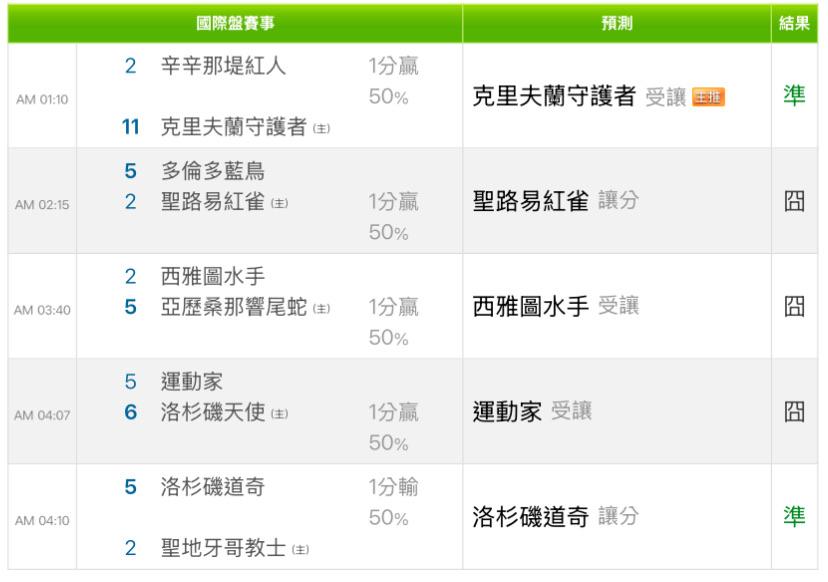Click the 囧 result for the 聖路易紅雀 game

tap(793, 201)
